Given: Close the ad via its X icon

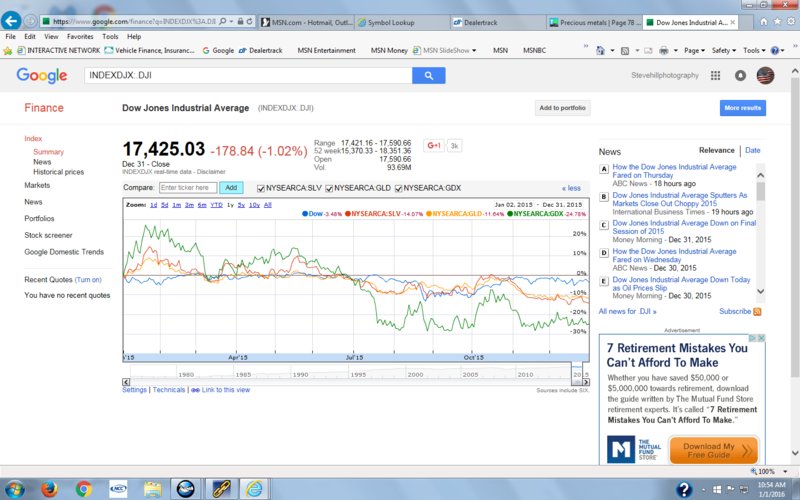Looking at the screenshot, I should (761, 338).
